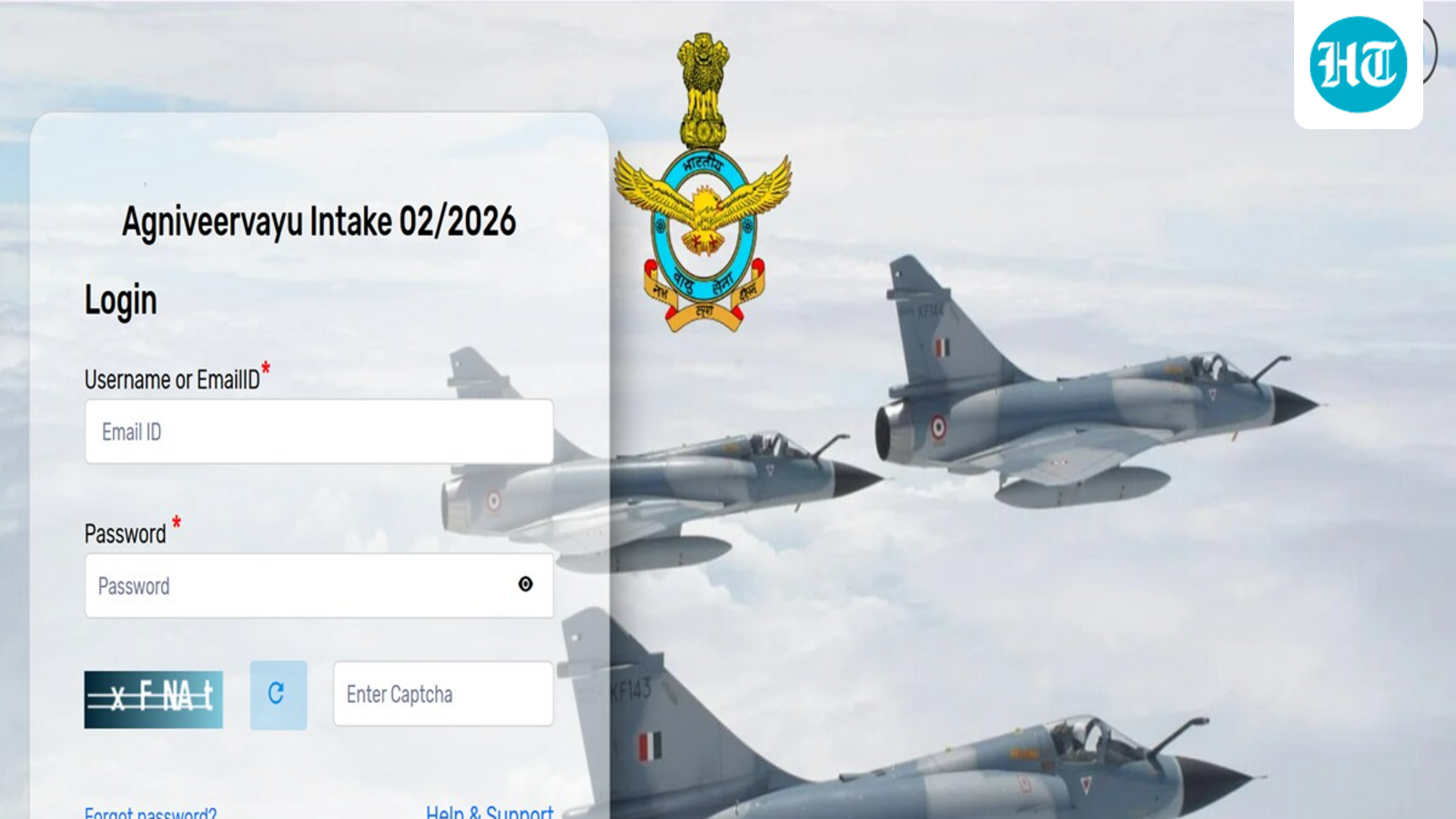Click the xFNAt captcha code image
Screen dimensions: 1456x819
point(154,699)
